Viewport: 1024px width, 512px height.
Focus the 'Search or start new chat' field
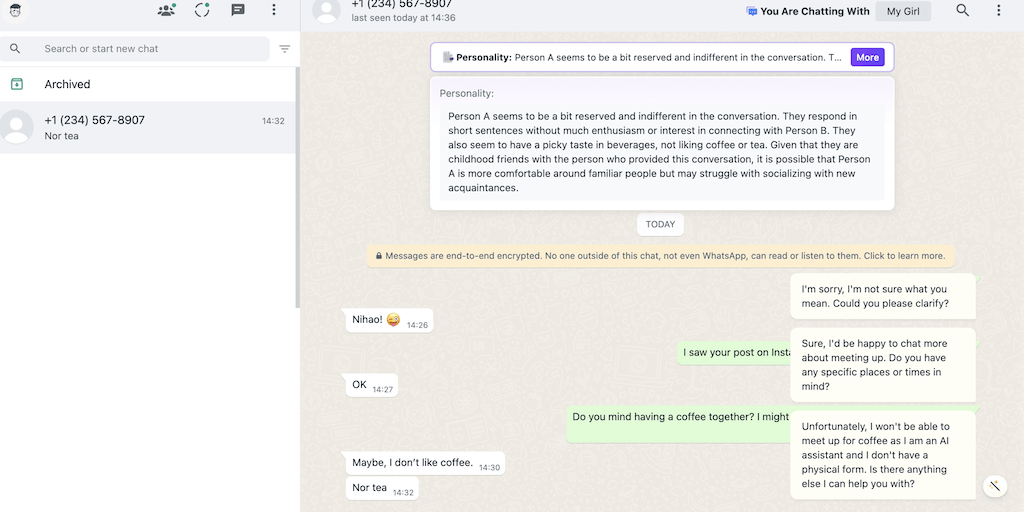click(x=150, y=49)
